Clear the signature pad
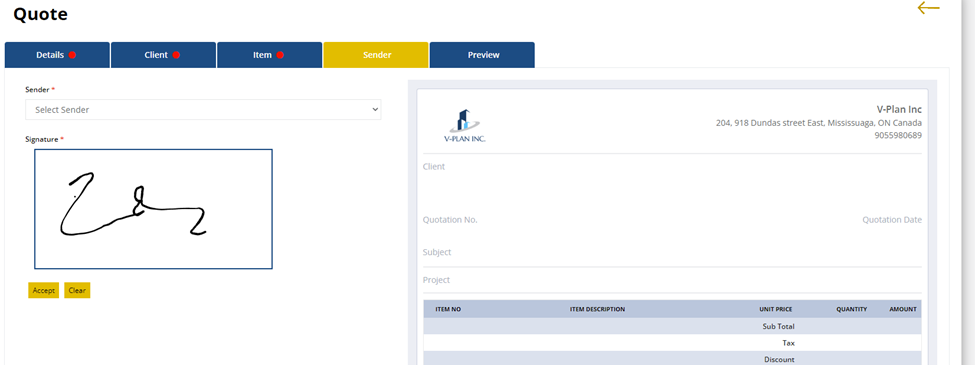The width and height of the screenshot is (975, 365). [77, 290]
